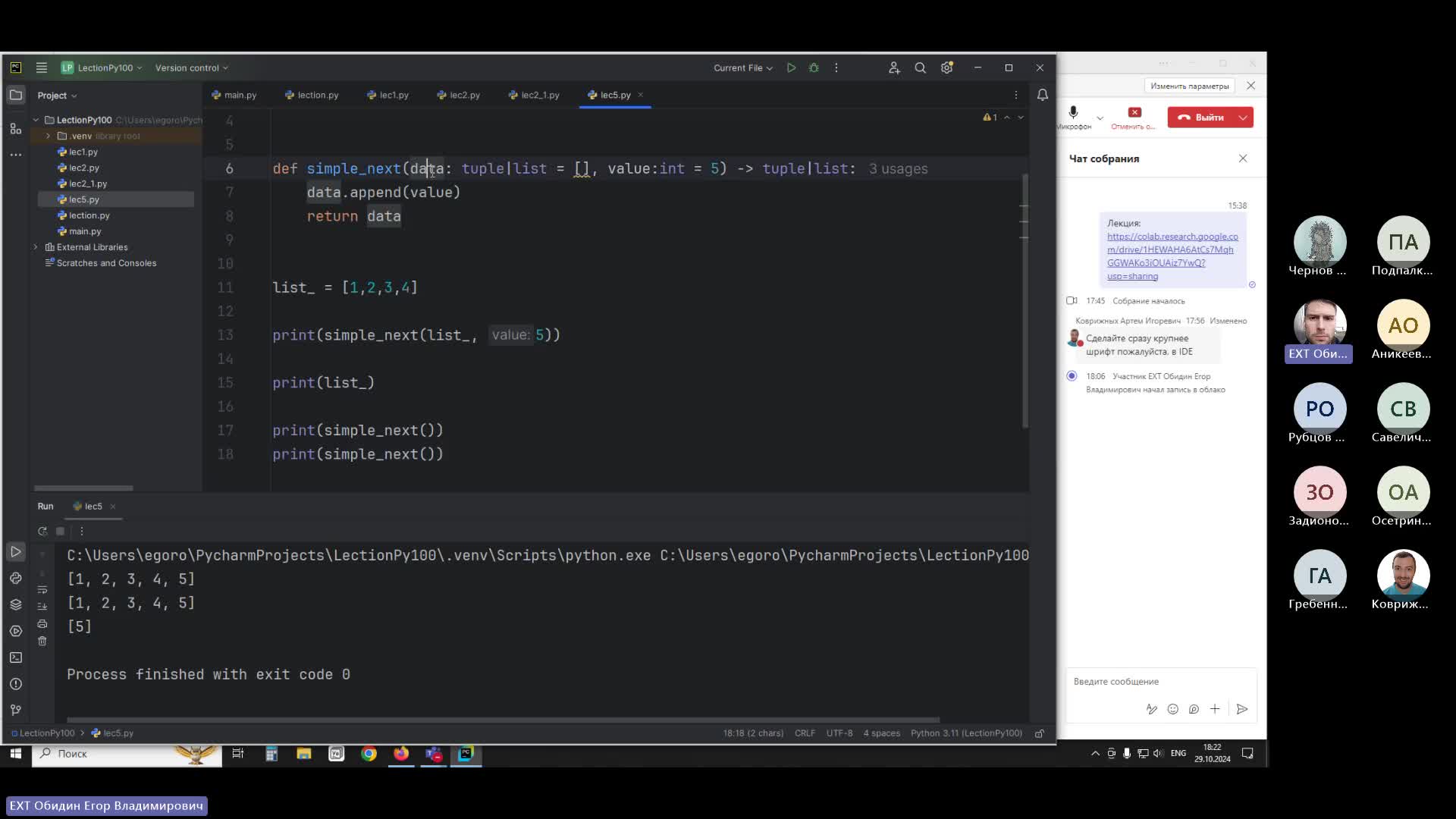This screenshot has width=1456, height=819.
Task: Start debugging with the bug icon
Action: 814,67
